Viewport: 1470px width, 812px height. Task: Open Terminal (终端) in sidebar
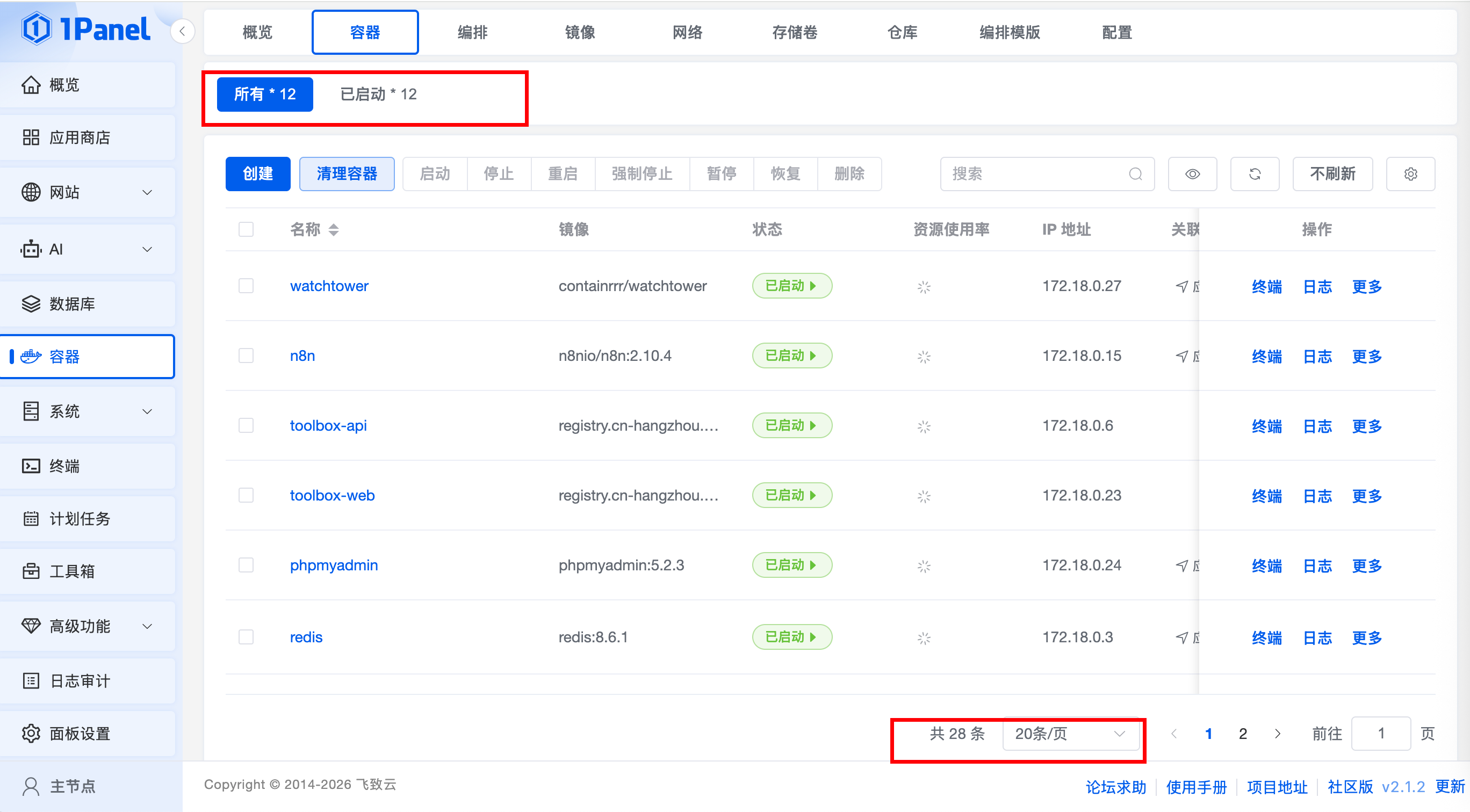pos(64,466)
